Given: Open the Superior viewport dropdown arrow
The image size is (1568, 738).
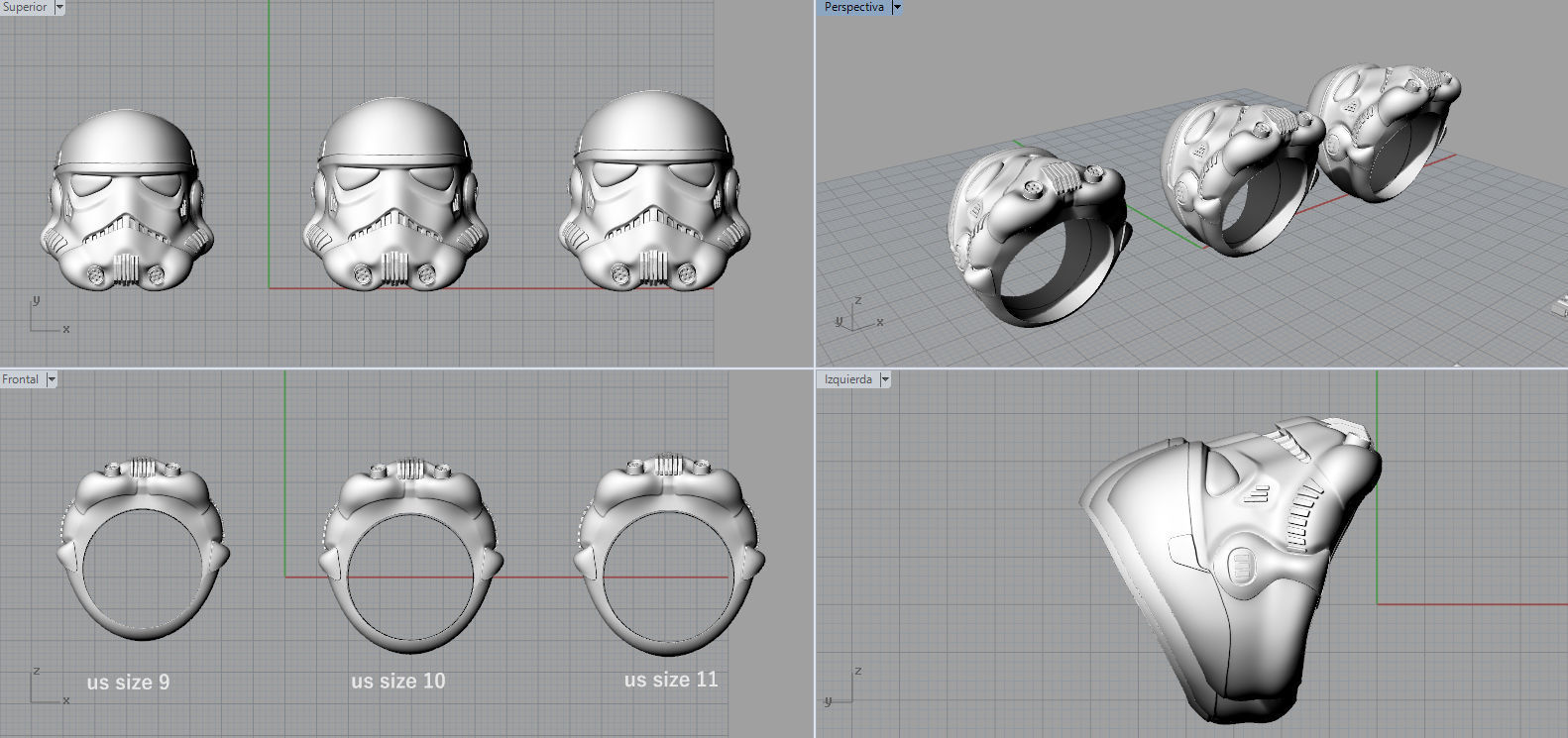Looking at the screenshot, I should tap(58, 7).
